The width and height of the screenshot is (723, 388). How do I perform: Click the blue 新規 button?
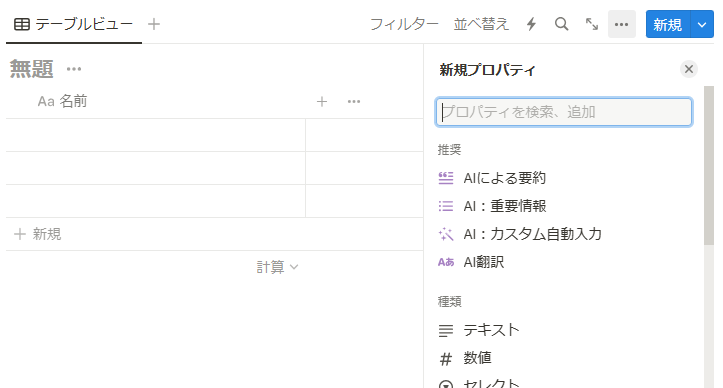pyautogui.click(x=668, y=24)
